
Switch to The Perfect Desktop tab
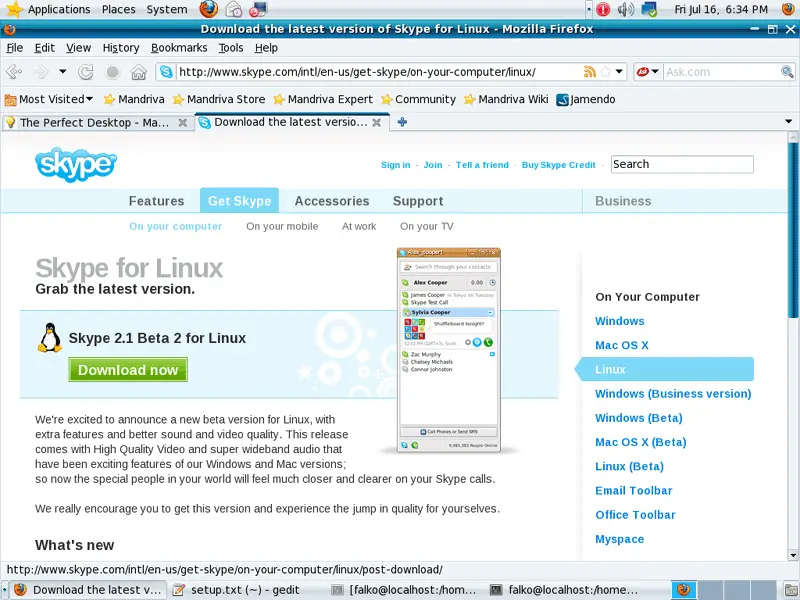(x=97, y=122)
